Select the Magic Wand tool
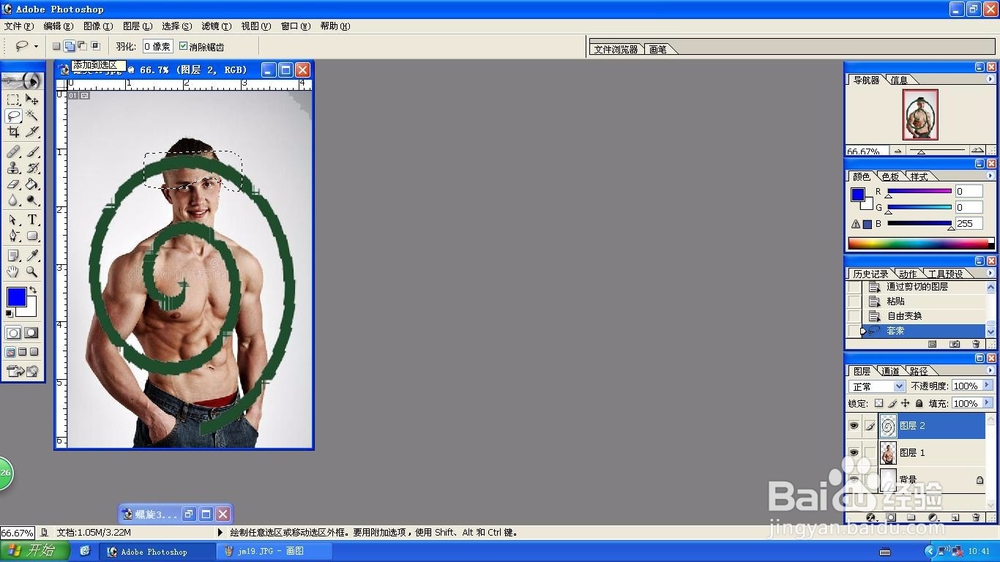 (32, 116)
